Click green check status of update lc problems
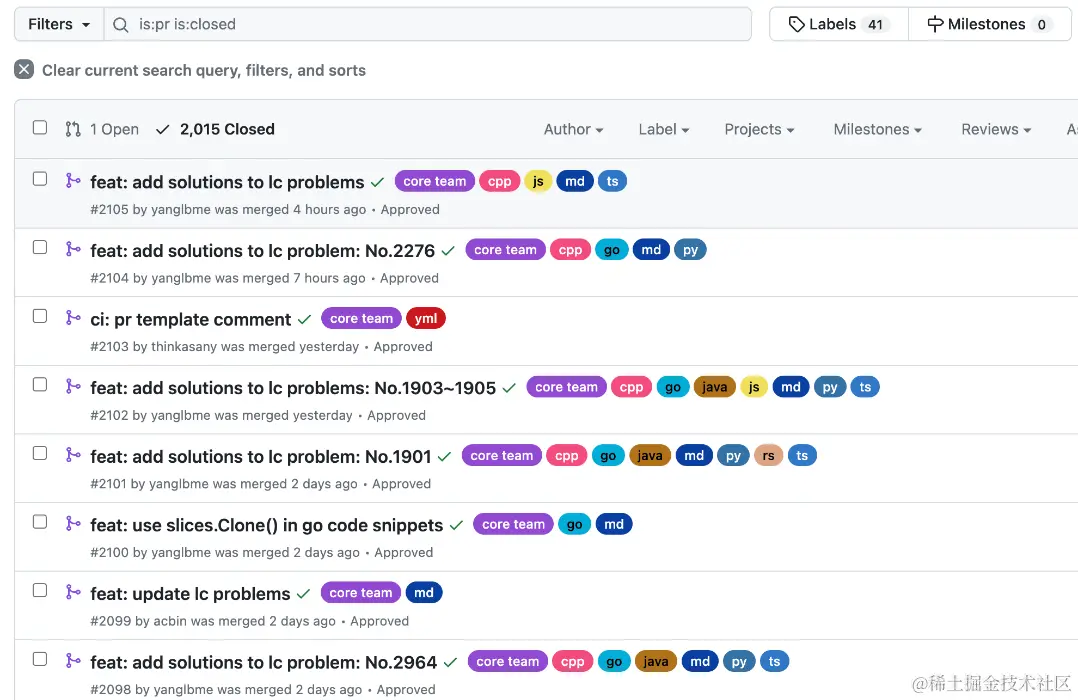 tap(303, 593)
